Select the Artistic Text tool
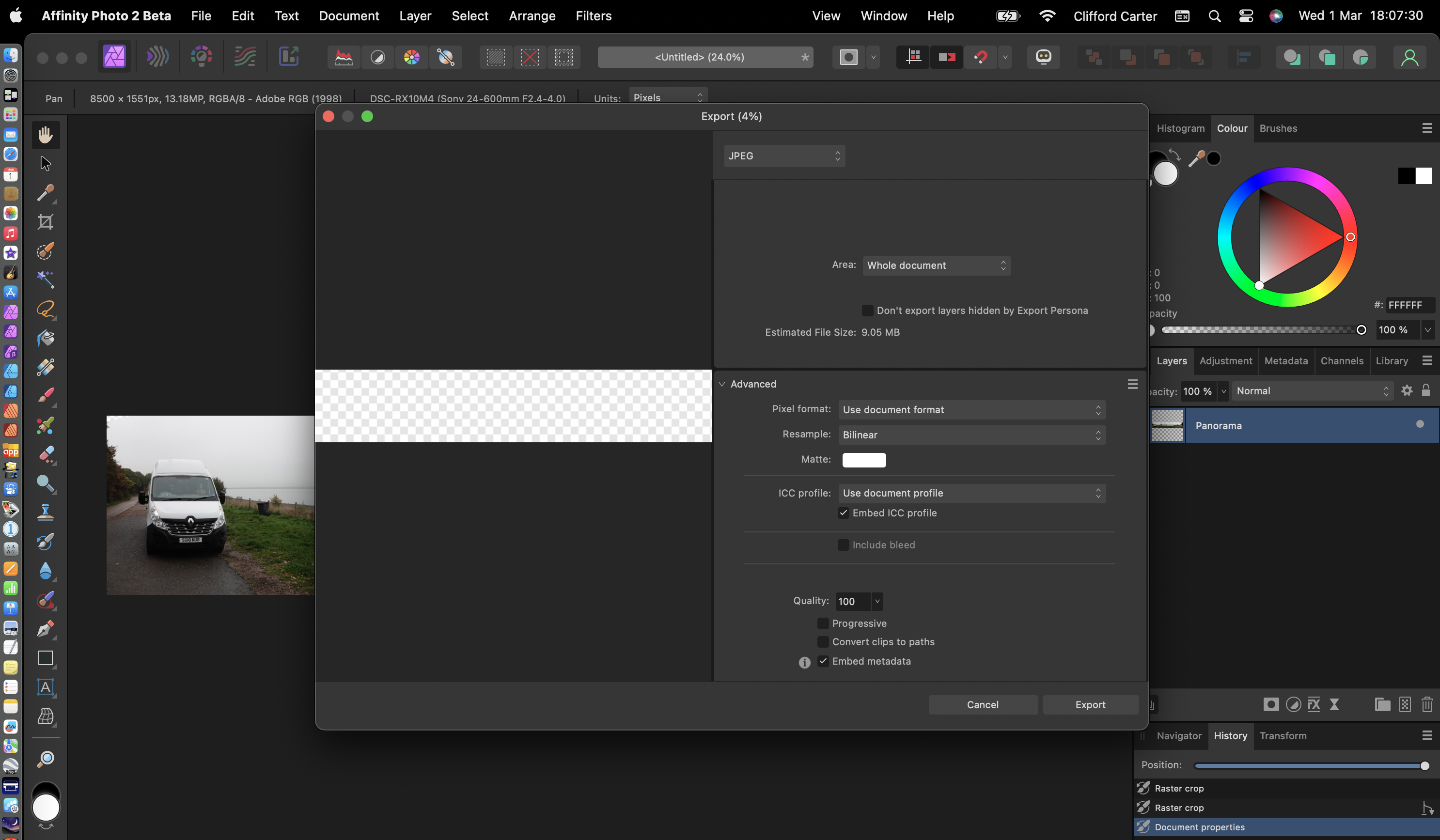This screenshot has width=1440, height=840. [x=45, y=687]
